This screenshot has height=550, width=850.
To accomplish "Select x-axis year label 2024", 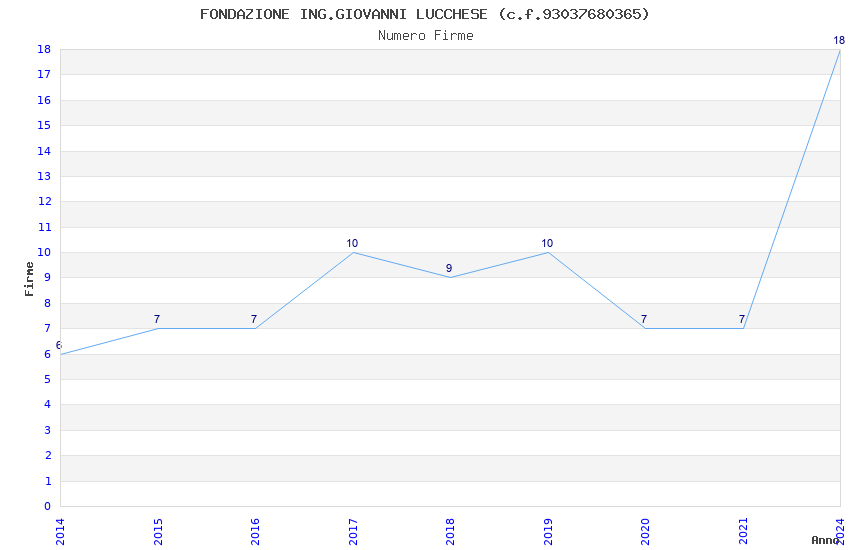I will [840, 532].
